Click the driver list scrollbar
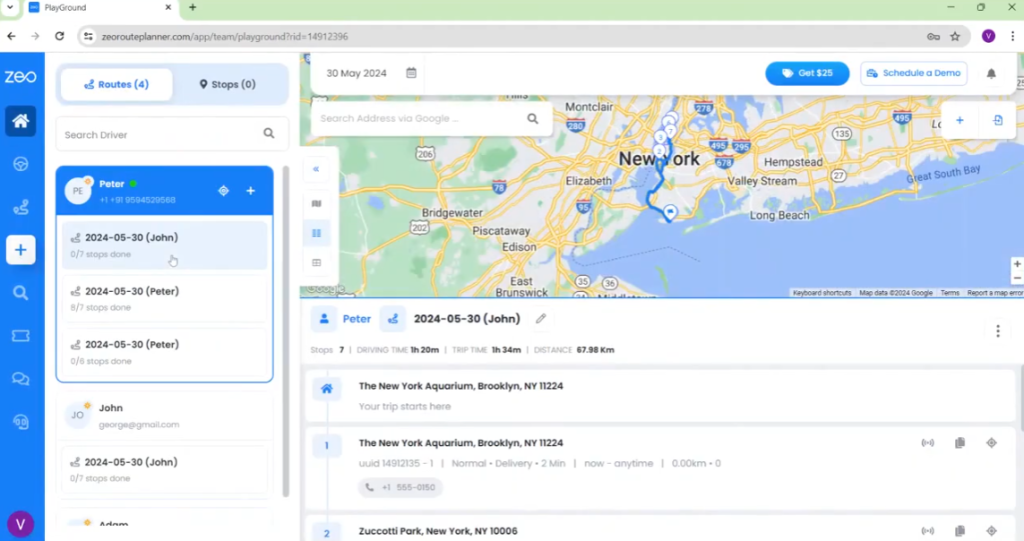This screenshot has width=1024, height=541. click(x=285, y=331)
